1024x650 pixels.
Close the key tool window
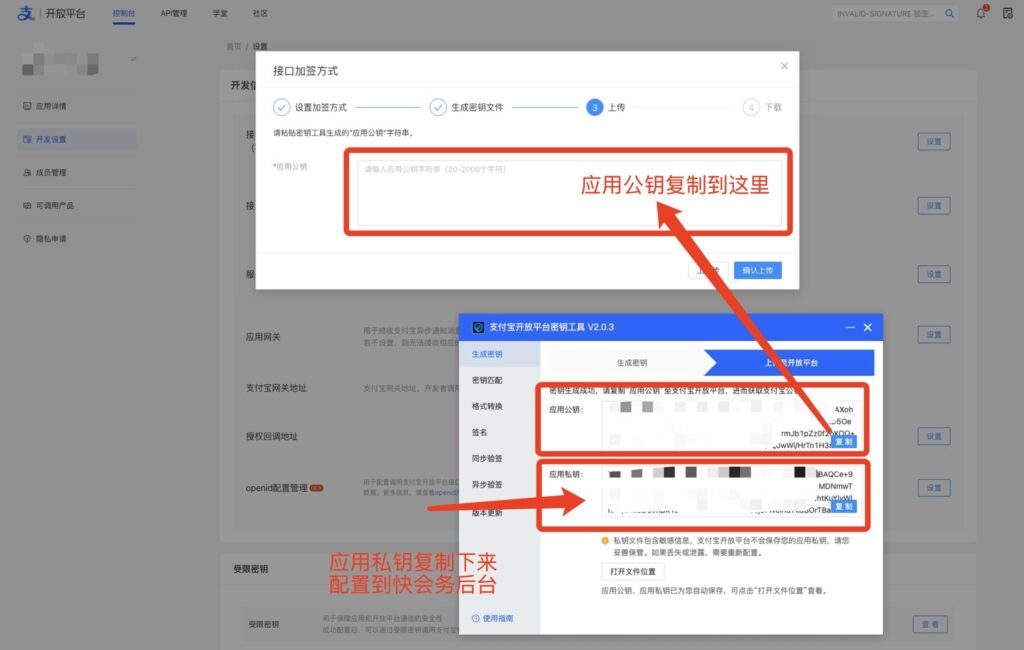(867, 327)
